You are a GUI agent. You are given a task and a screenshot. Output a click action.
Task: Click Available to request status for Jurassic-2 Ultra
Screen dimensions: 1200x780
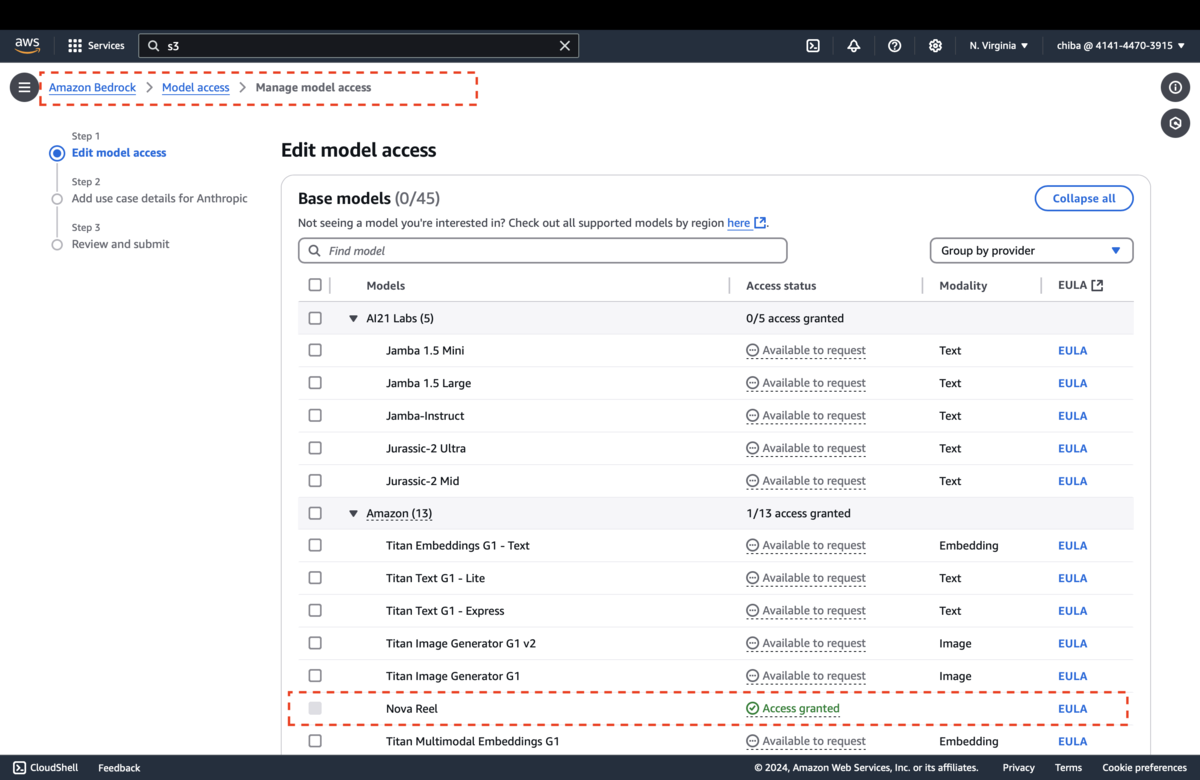click(806, 449)
